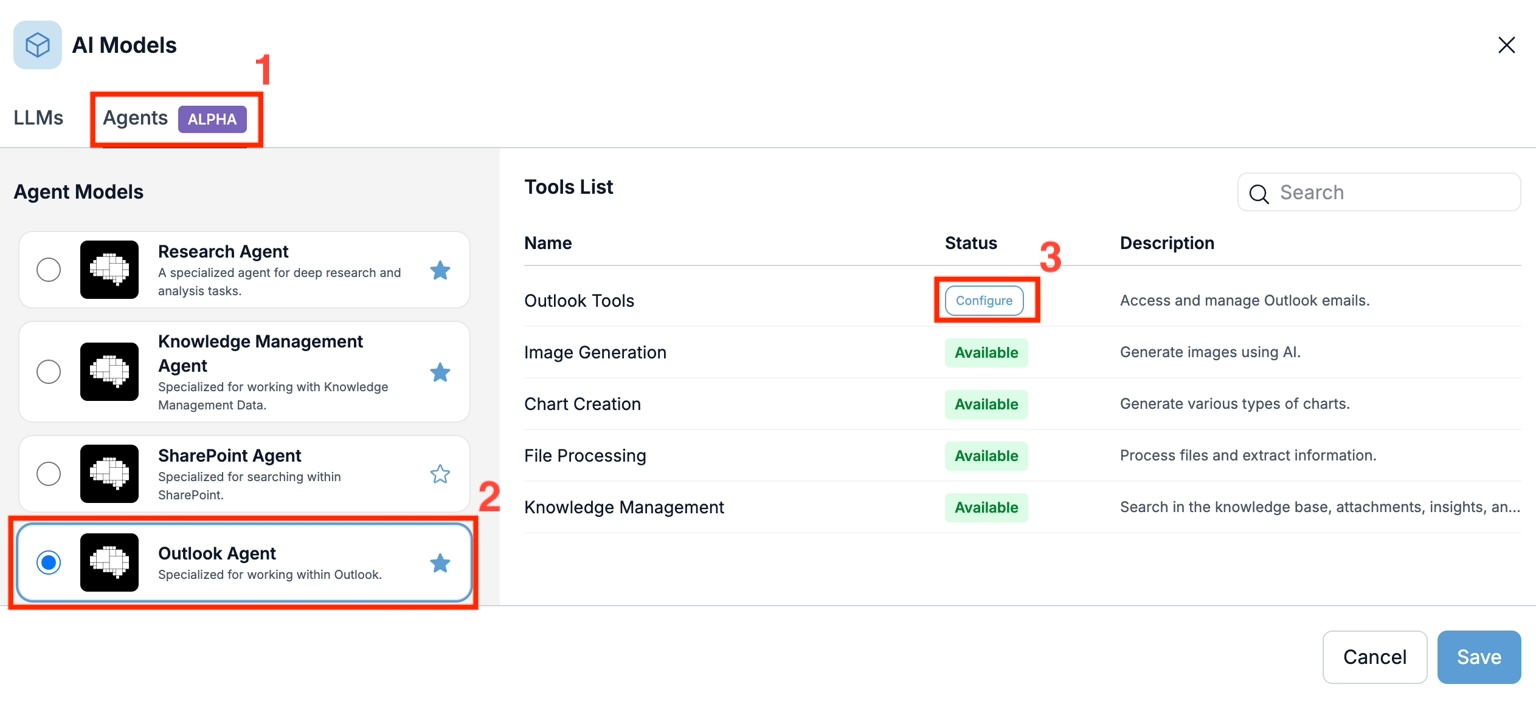This screenshot has width=1536, height=701.
Task: Star the SharePoint Agent as favorite
Action: [x=440, y=474]
